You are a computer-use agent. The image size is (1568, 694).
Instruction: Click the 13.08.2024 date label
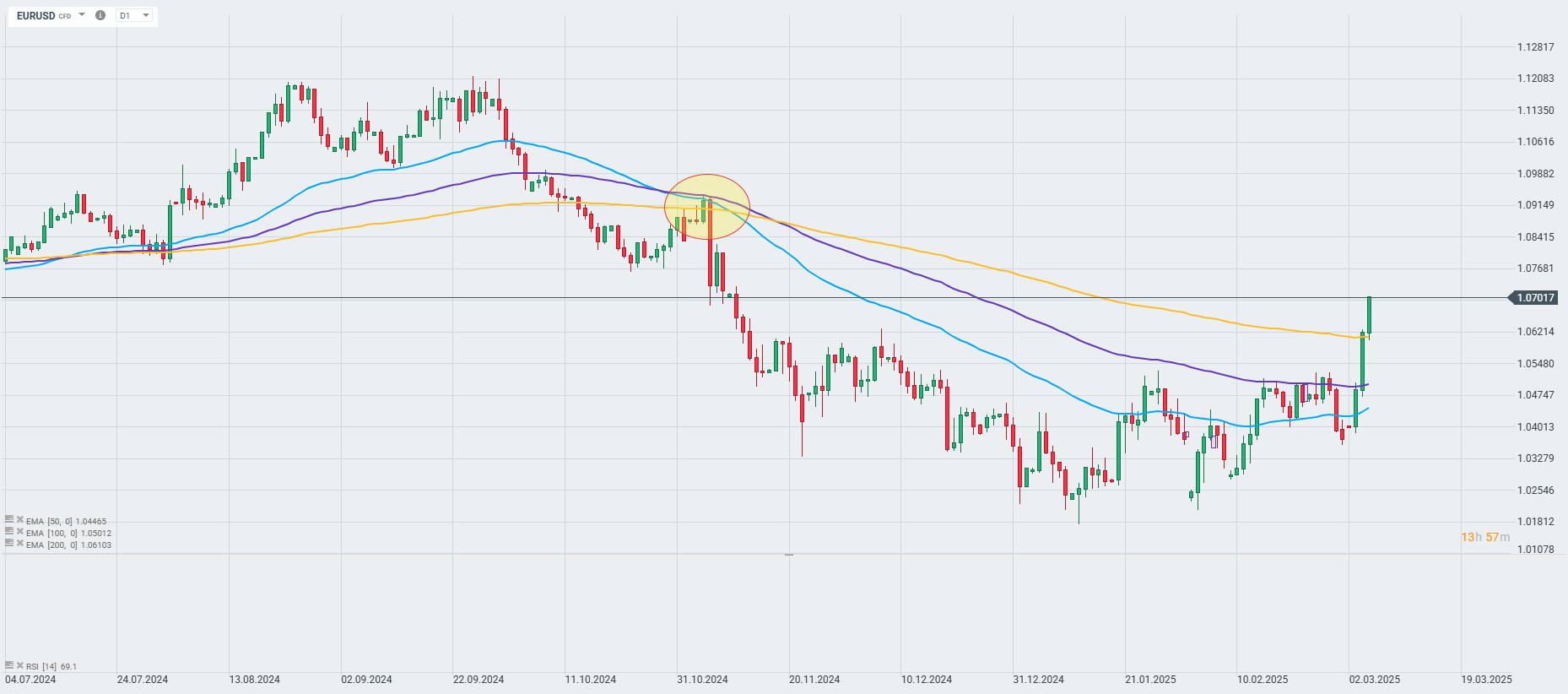point(255,680)
